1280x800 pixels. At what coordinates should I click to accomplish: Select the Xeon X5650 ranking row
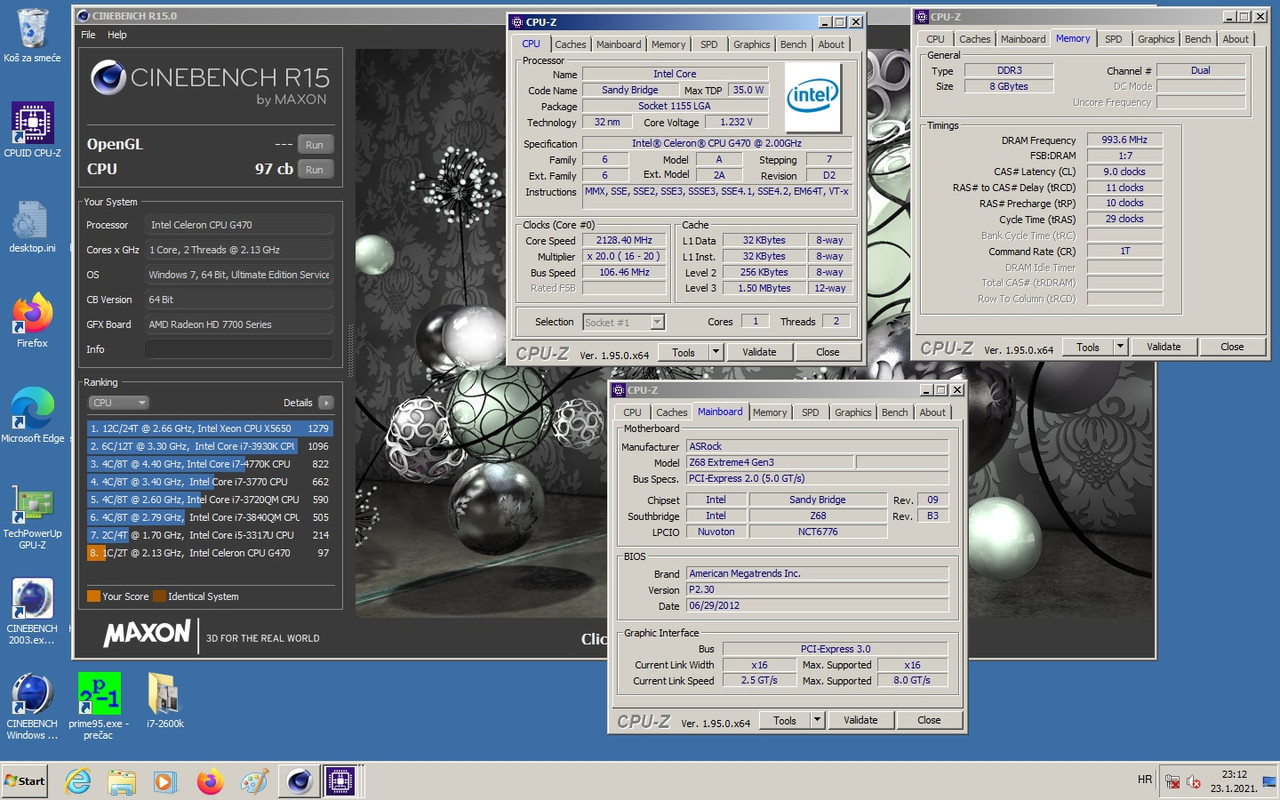click(210, 428)
